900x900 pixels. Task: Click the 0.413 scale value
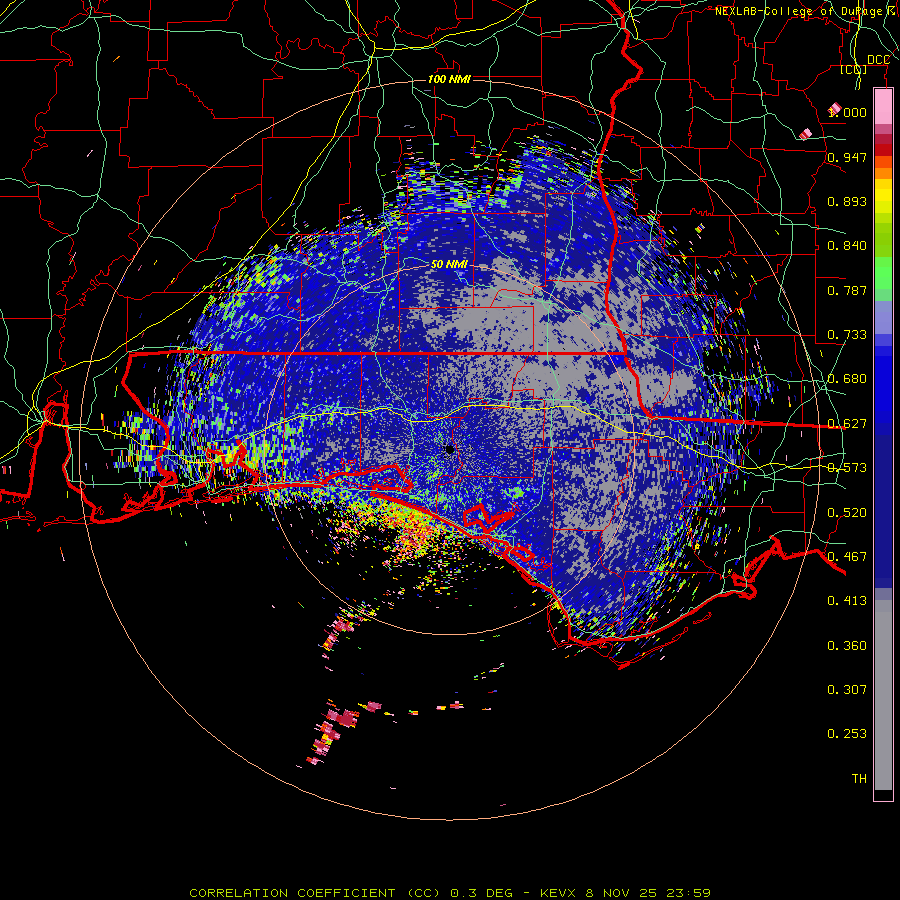pyautogui.click(x=847, y=601)
